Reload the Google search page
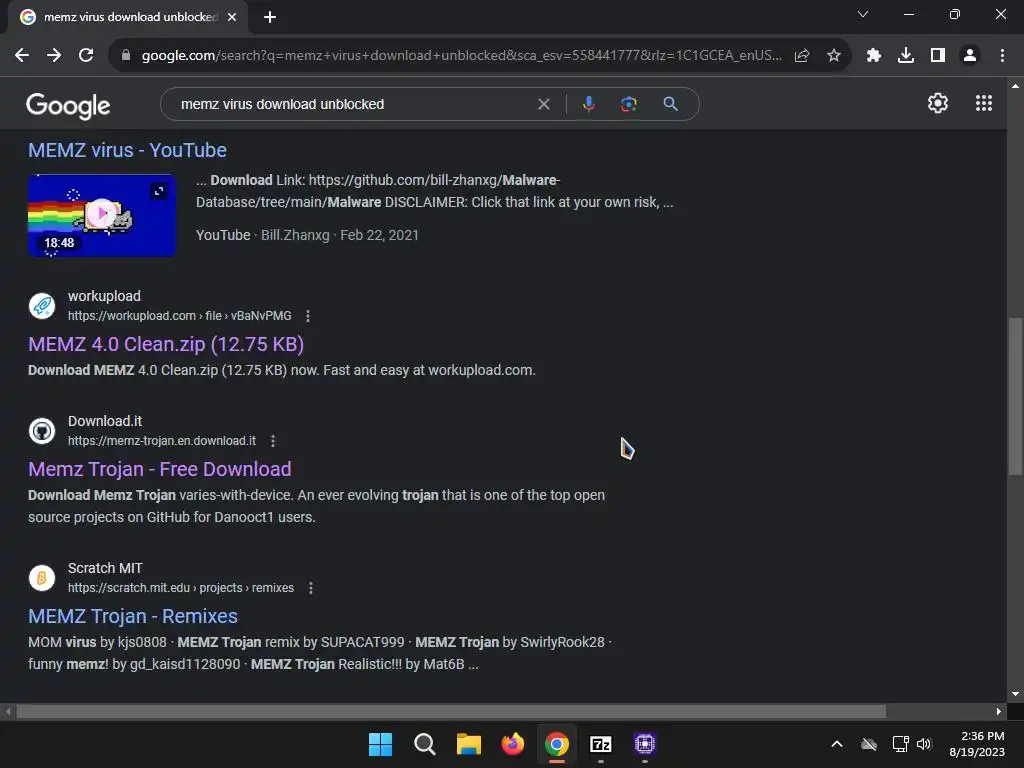1024x768 pixels. pyautogui.click(x=86, y=56)
